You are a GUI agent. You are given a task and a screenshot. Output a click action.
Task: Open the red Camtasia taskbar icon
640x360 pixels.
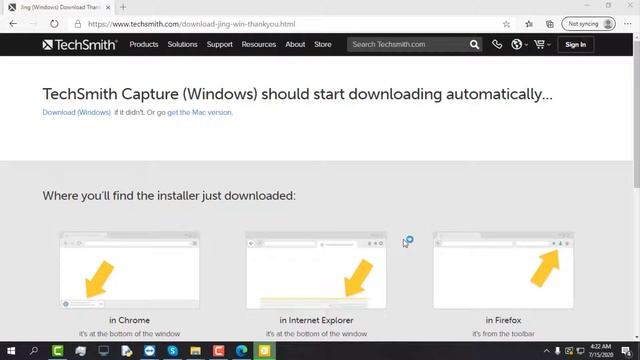pos(218,351)
